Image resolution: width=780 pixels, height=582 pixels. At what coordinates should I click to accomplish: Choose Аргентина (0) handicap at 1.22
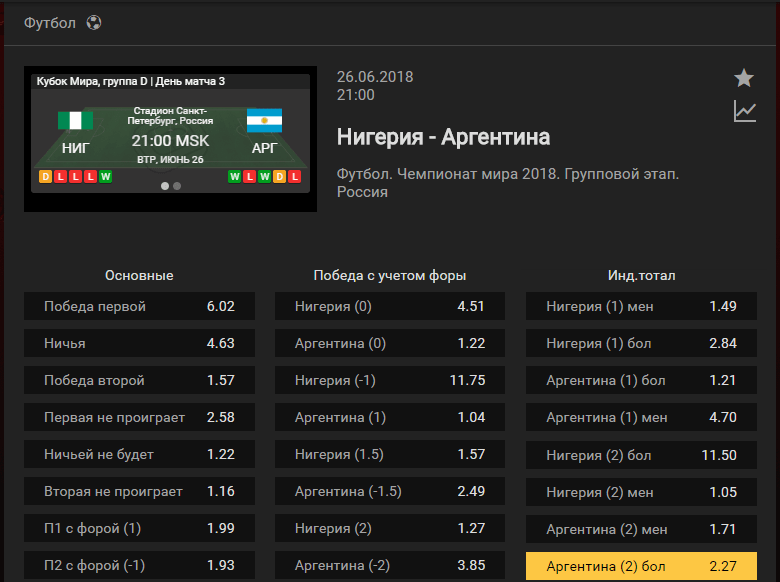click(390, 343)
